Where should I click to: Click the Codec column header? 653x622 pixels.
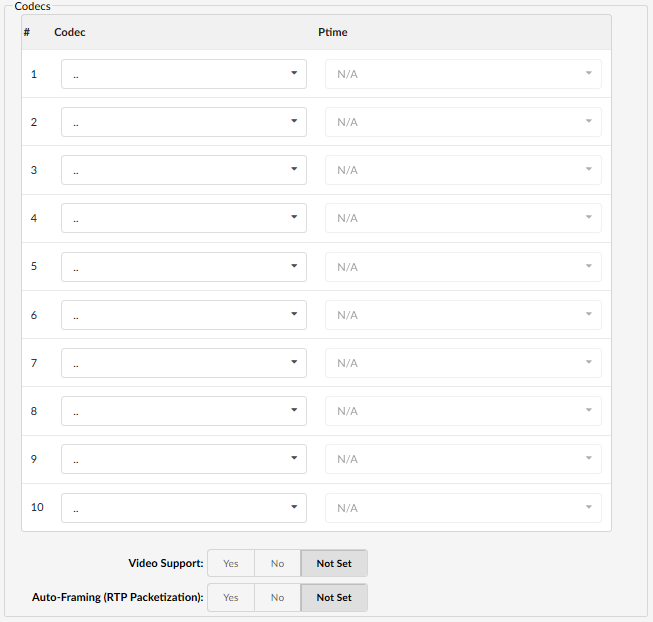(x=70, y=32)
